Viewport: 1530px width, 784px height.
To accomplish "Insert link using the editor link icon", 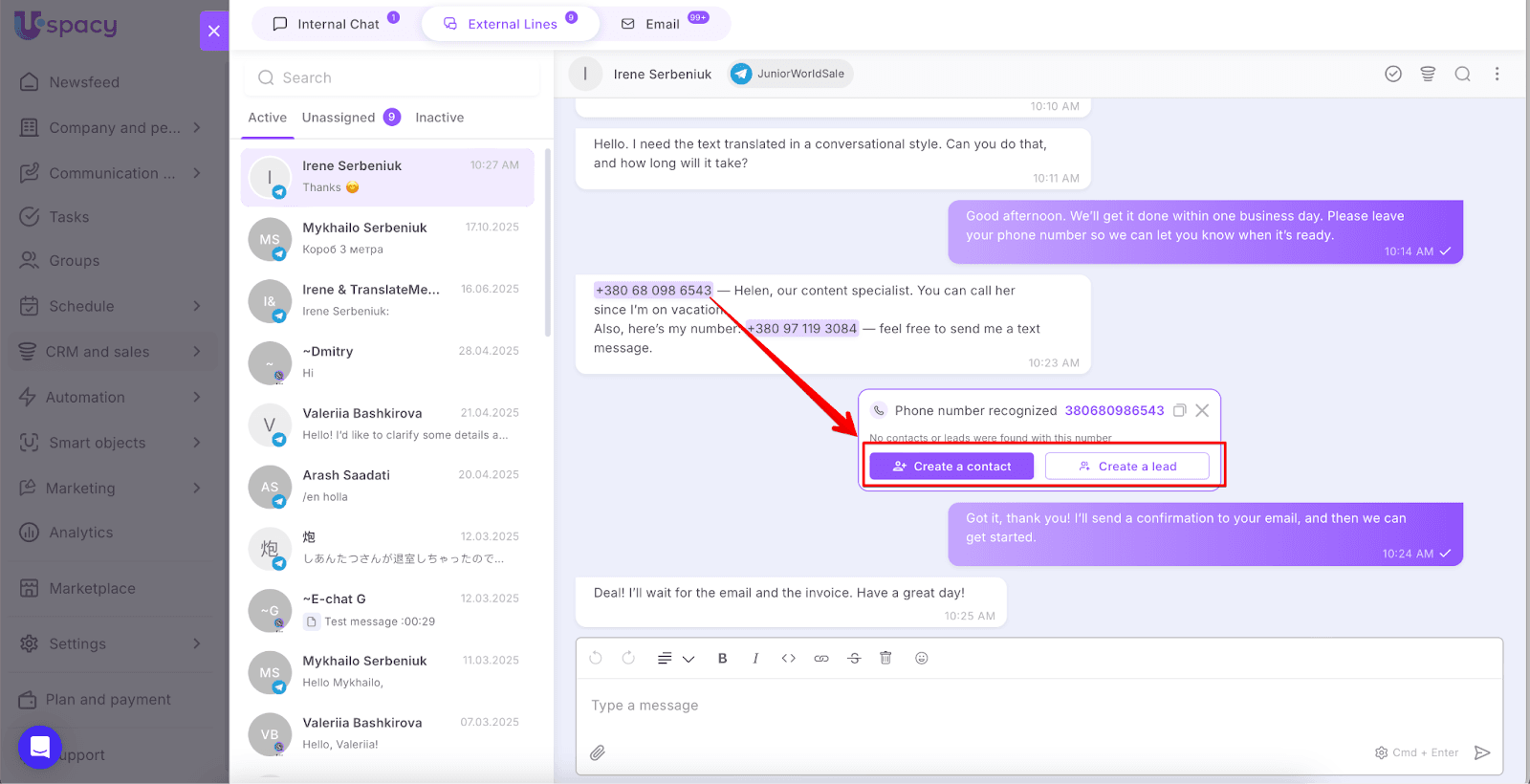I will pos(821,658).
